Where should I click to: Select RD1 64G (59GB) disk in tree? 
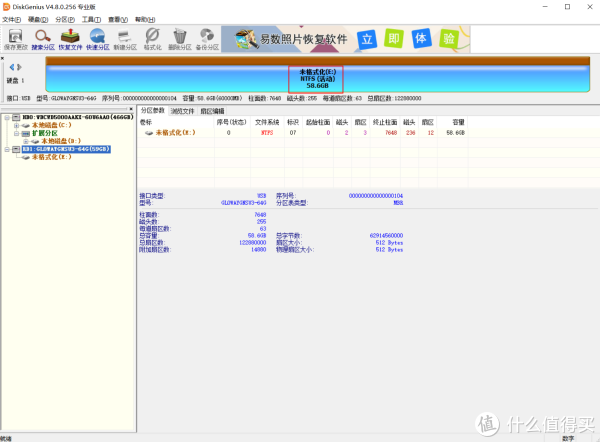(66, 149)
